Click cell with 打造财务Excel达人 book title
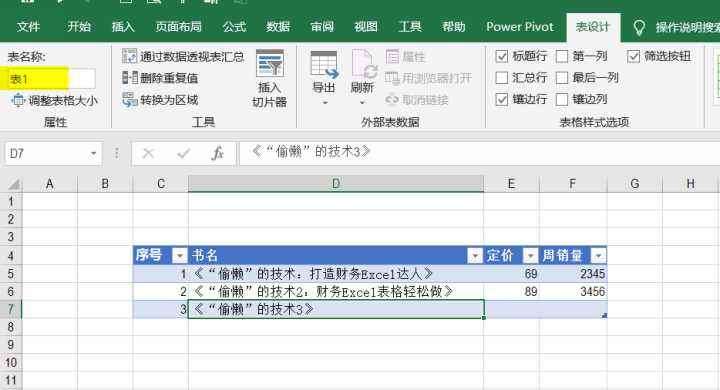Image resolution: width=720 pixels, height=390 pixels. pyautogui.click(x=336, y=274)
